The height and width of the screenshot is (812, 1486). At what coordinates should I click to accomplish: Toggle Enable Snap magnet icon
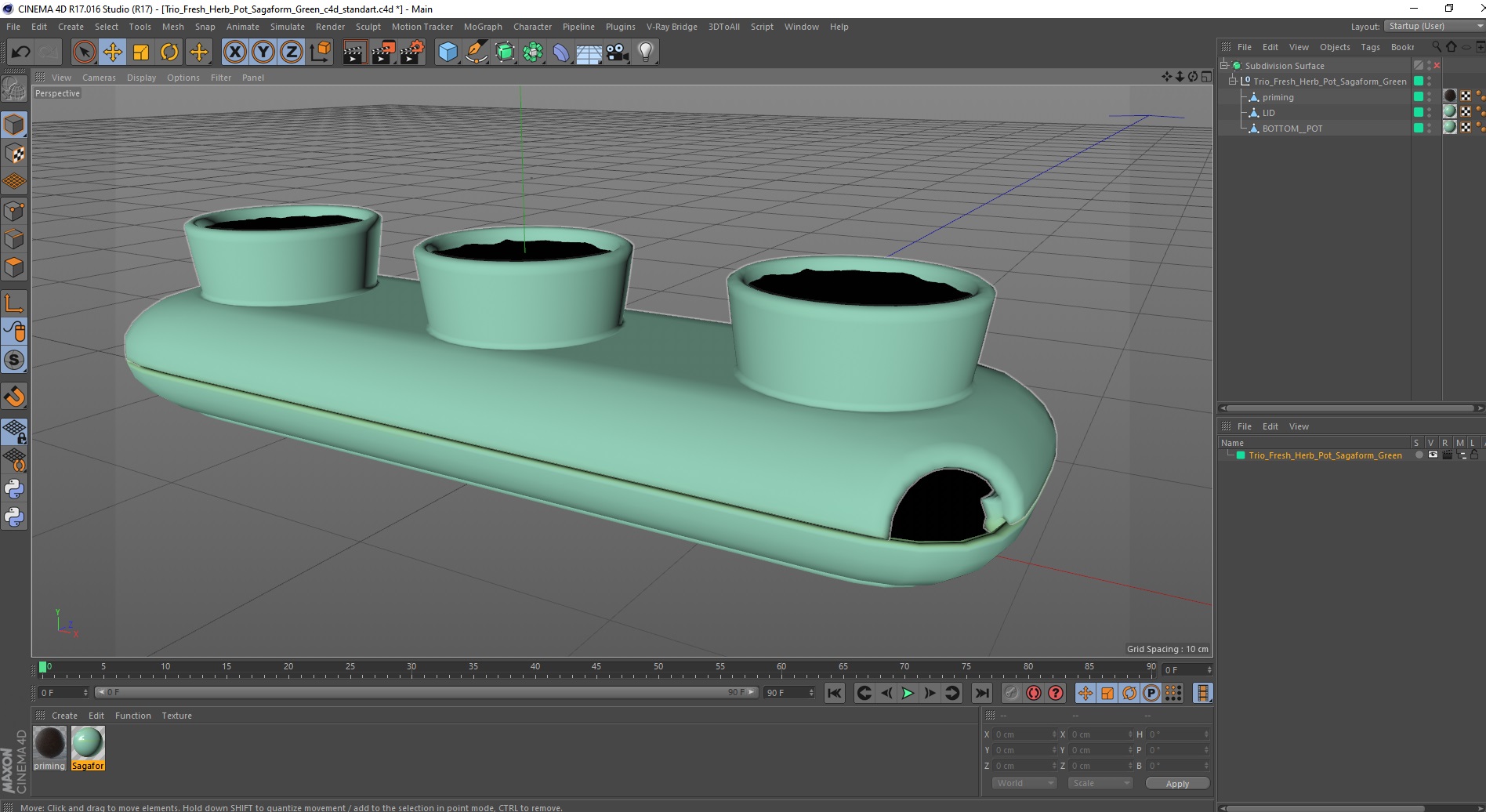14,397
